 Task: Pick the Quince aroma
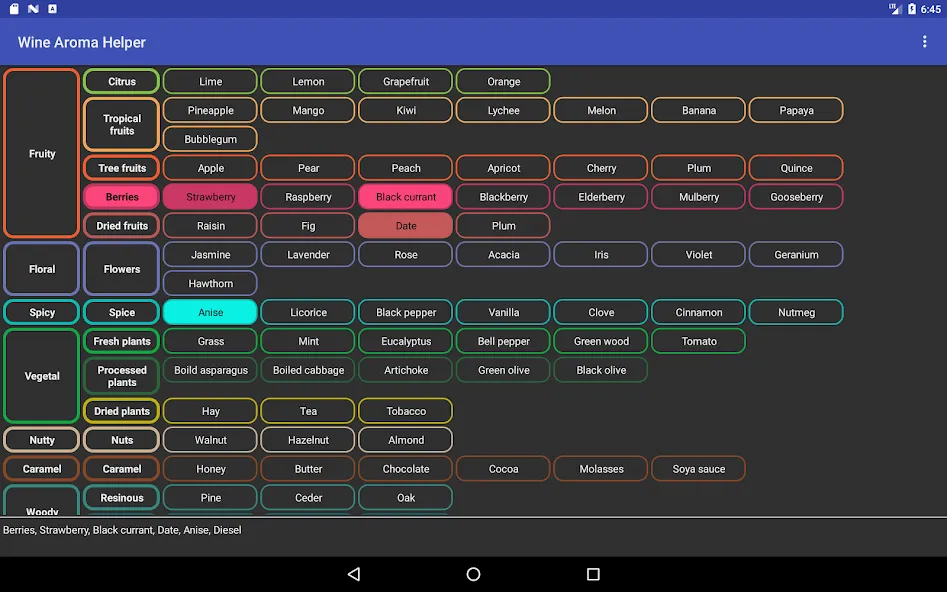[x=796, y=168]
